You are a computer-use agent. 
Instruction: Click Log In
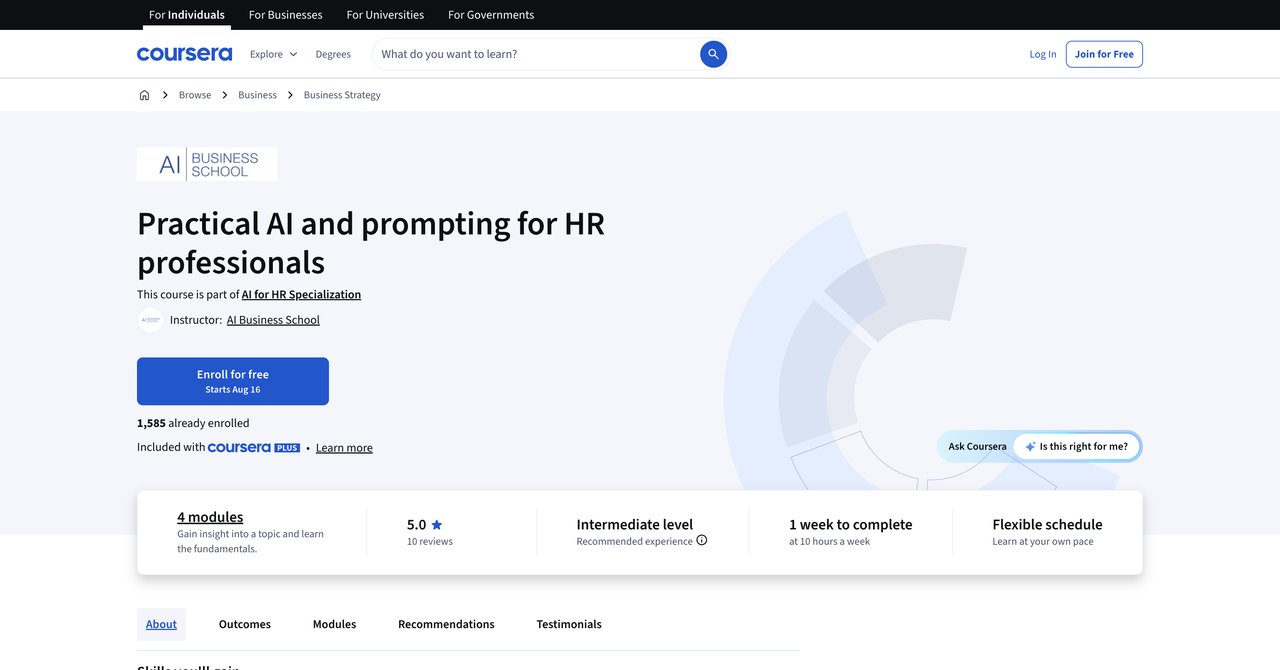click(x=1043, y=54)
